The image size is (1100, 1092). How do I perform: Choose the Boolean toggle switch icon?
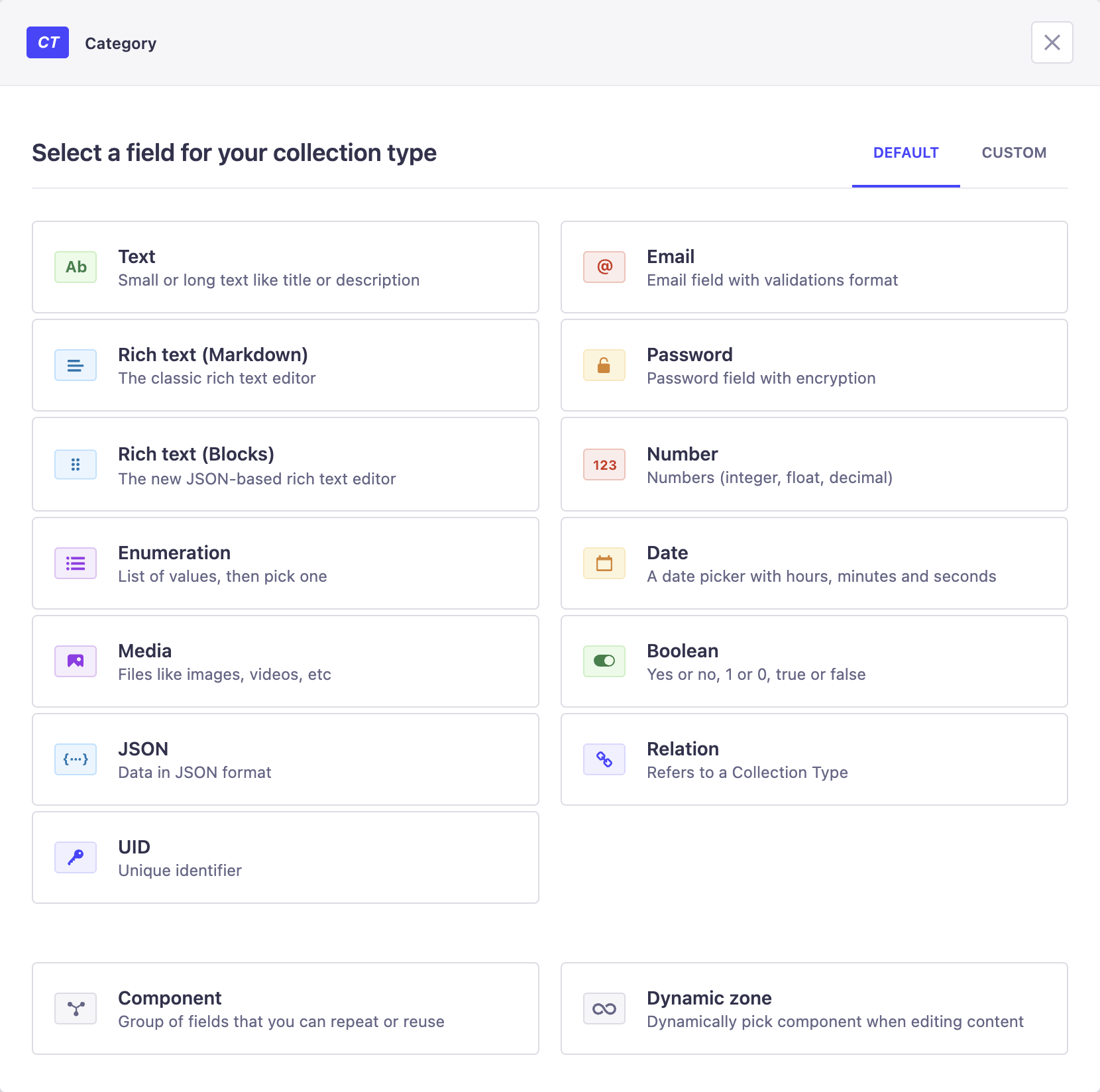pyautogui.click(x=604, y=661)
